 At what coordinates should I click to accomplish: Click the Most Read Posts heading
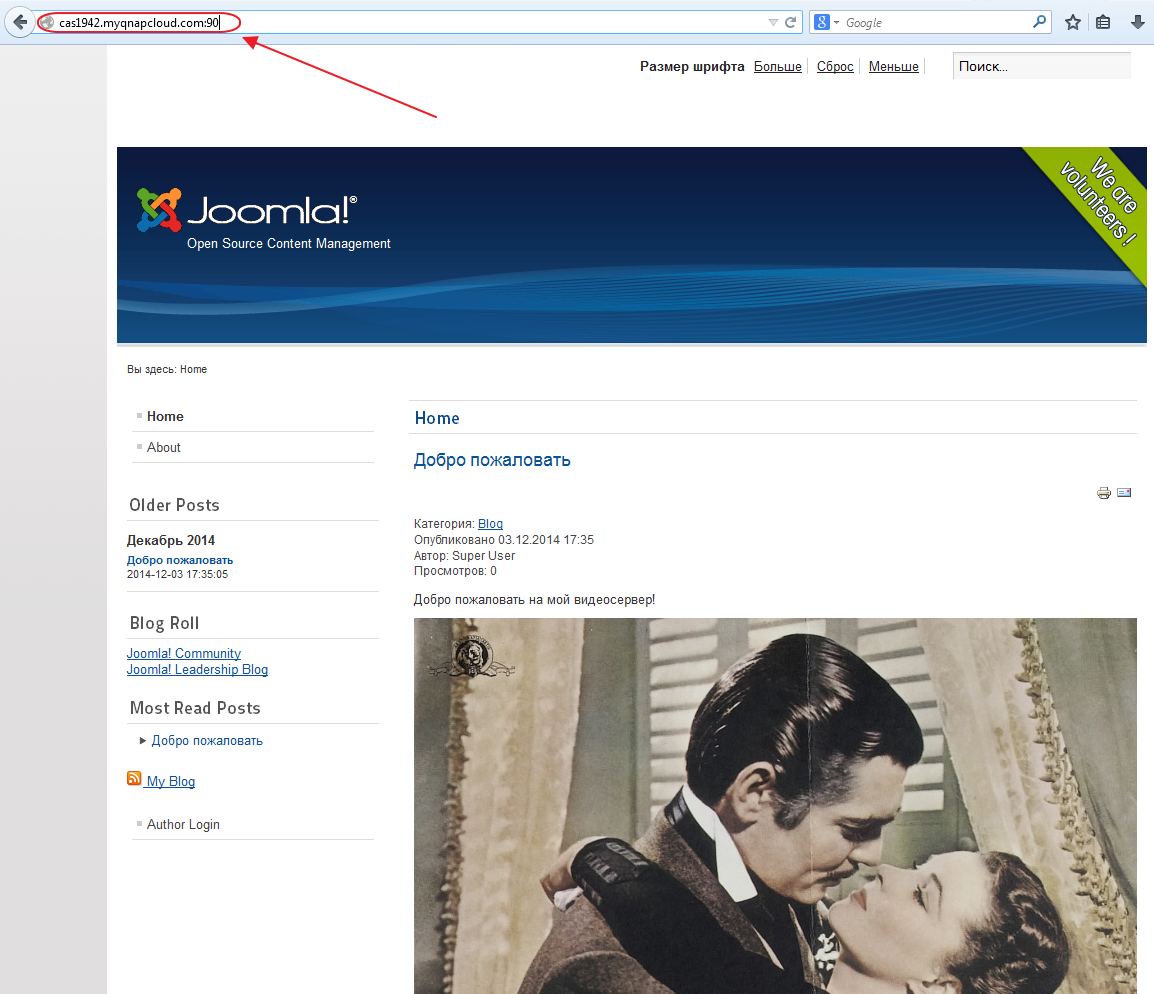point(195,708)
